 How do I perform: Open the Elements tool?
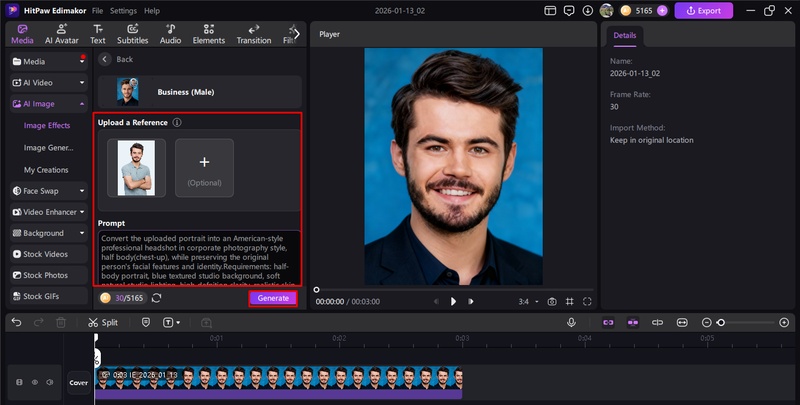coord(209,34)
